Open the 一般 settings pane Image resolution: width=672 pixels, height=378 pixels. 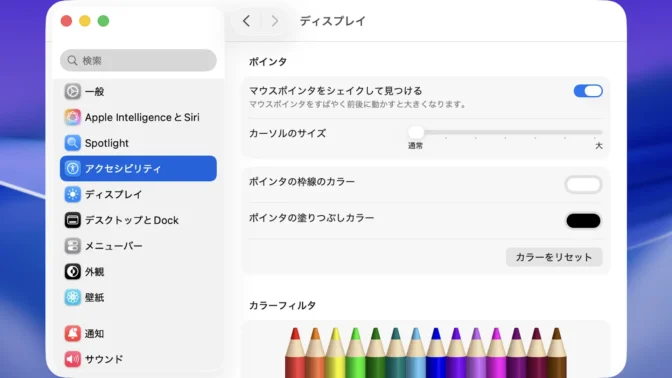click(x=138, y=91)
